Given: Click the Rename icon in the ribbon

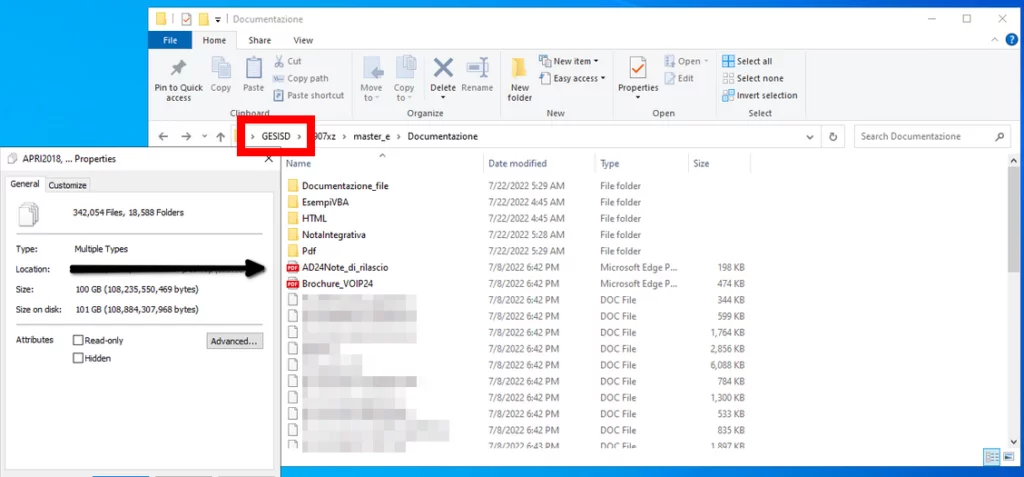Looking at the screenshot, I should click(x=477, y=70).
